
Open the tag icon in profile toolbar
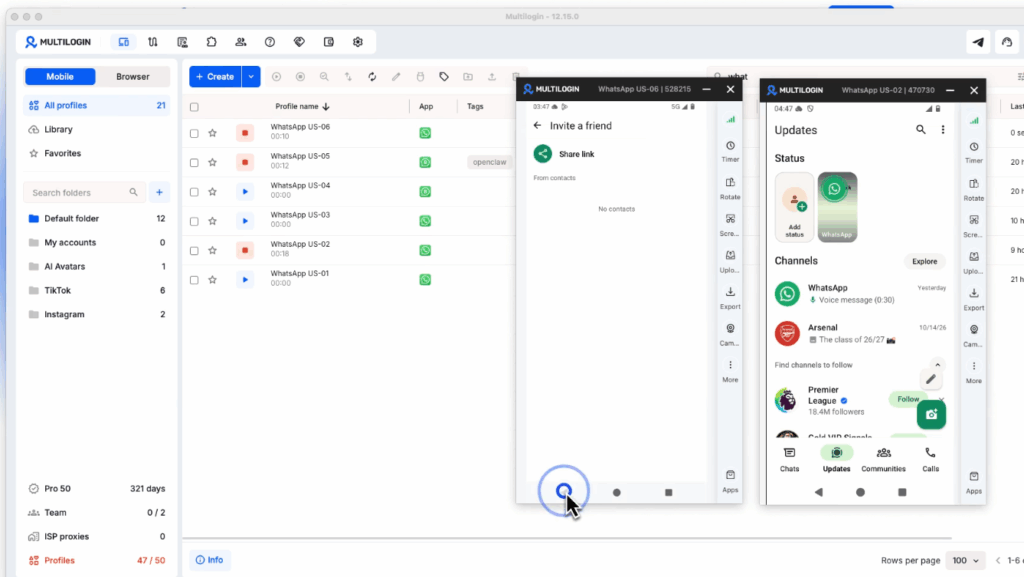(444, 76)
